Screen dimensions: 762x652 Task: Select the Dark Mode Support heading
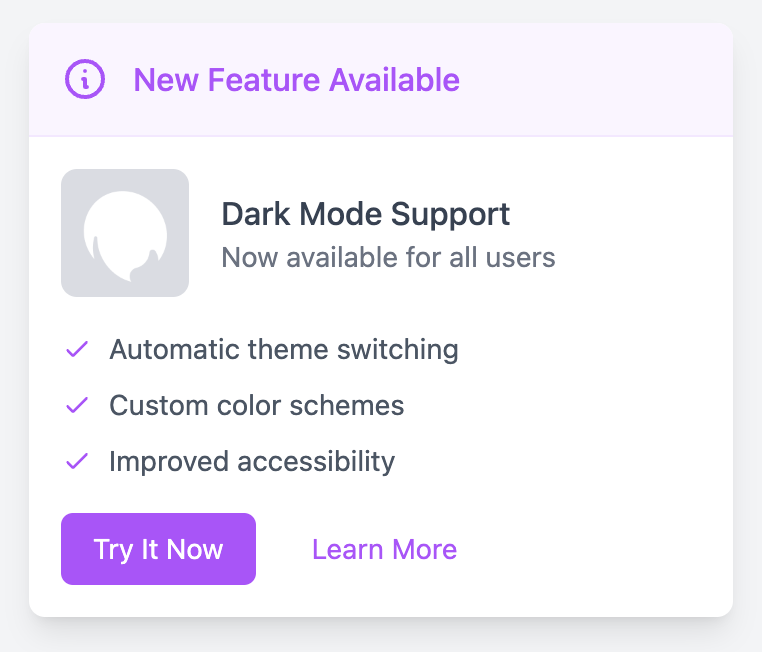(x=365, y=214)
